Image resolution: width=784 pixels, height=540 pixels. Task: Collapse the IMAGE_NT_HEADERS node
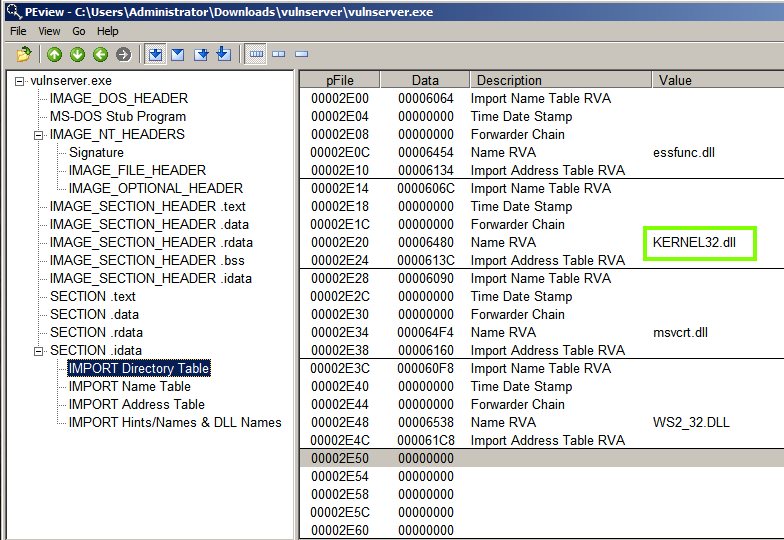click(x=38, y=135)
